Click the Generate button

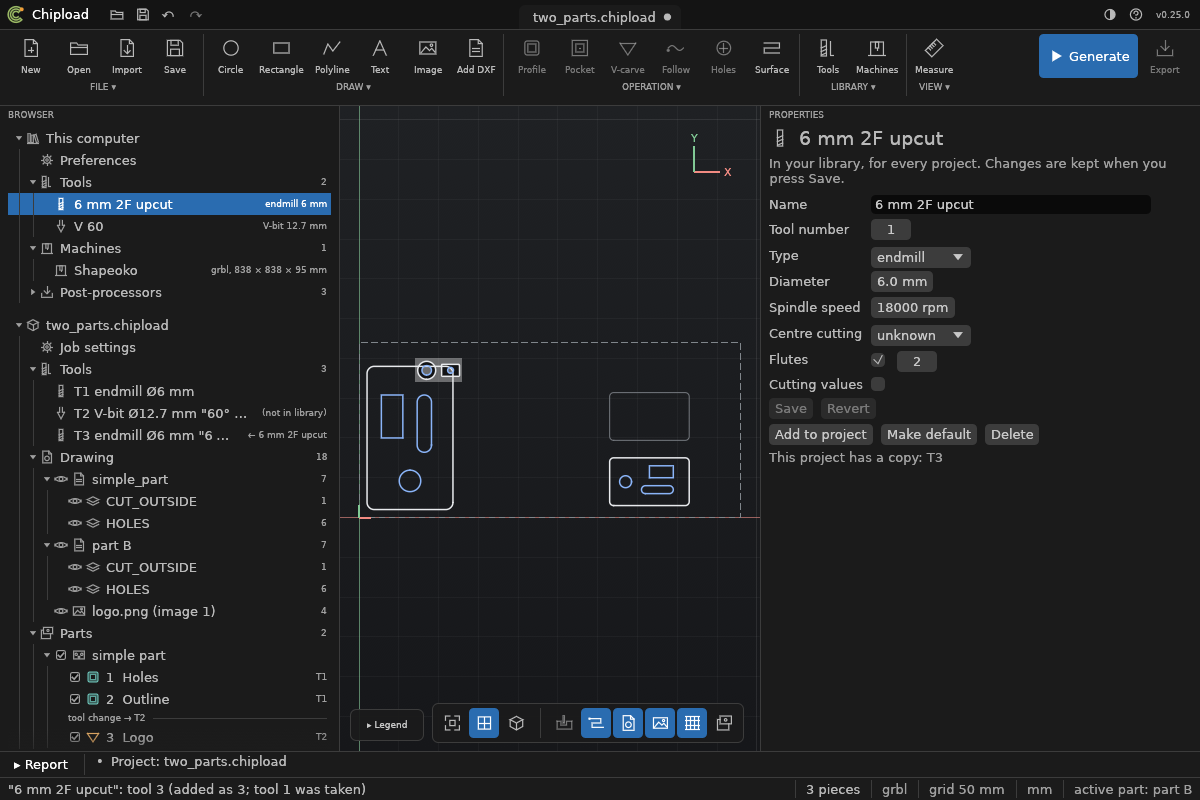[x=1088, y=56]
